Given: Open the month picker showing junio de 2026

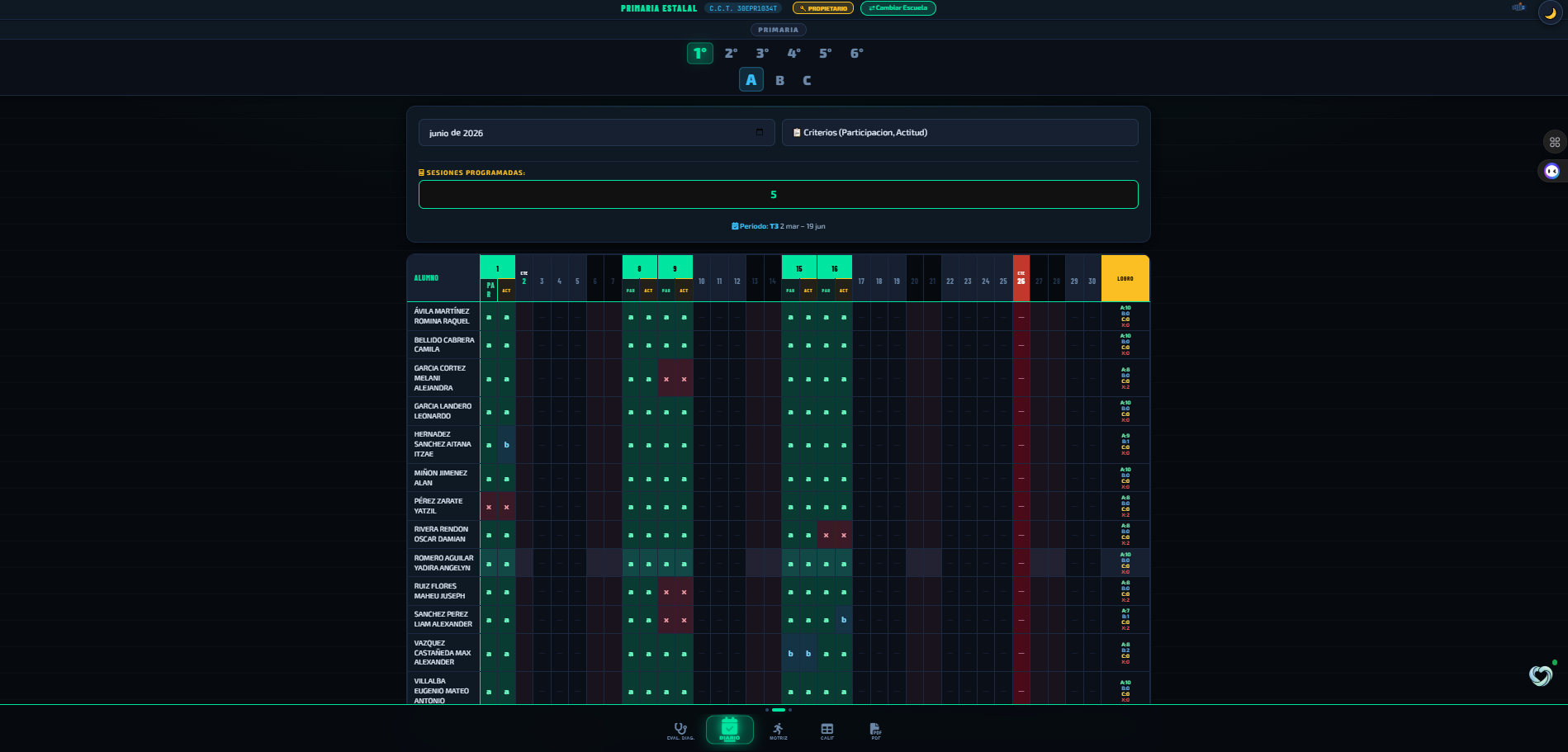Looking at the screenshot, I should pyautogui.click(x=596, y=133).
